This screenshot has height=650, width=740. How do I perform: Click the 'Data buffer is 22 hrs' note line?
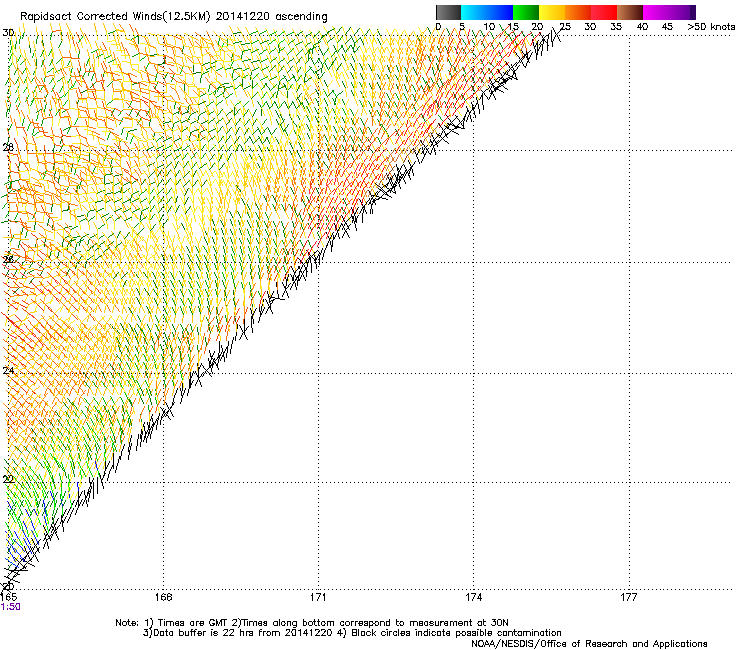(352, 633)
